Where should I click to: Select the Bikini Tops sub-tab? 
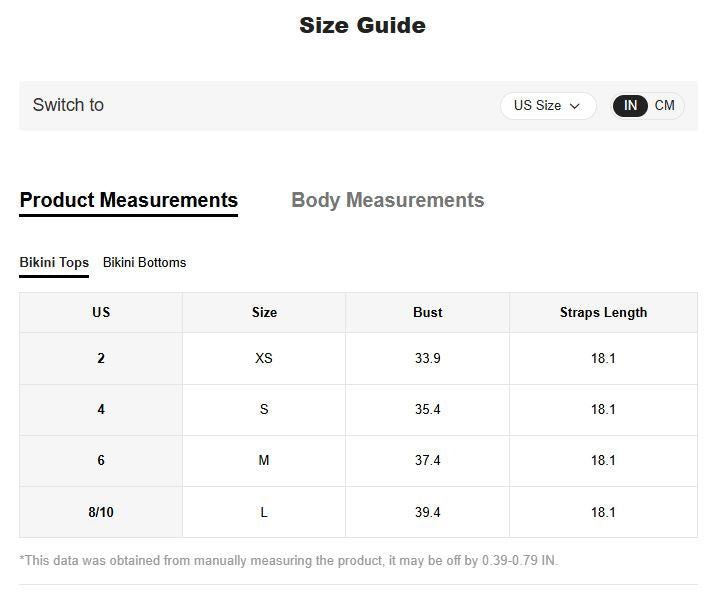54,263
